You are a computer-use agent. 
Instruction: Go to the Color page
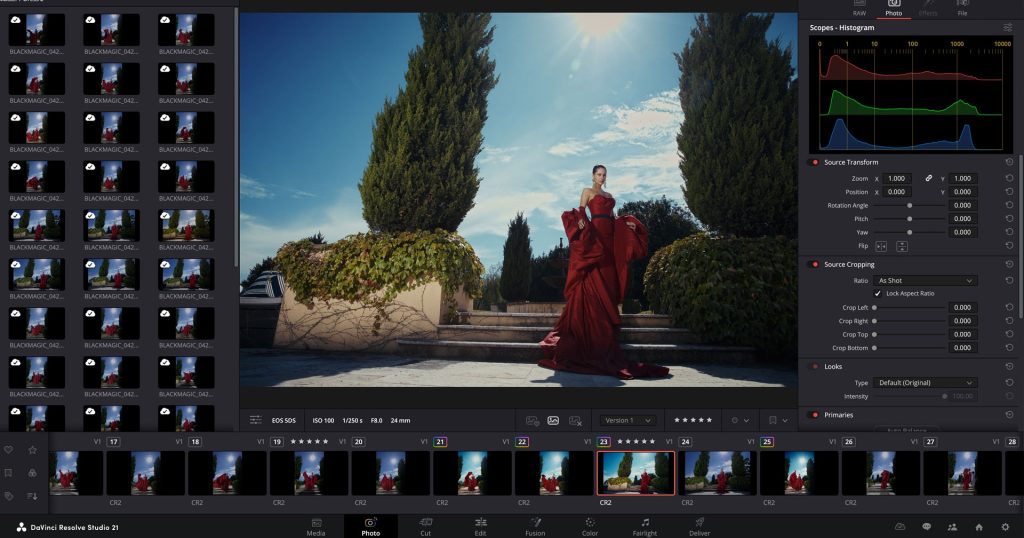pyautogui.click(x=590, y=527)
